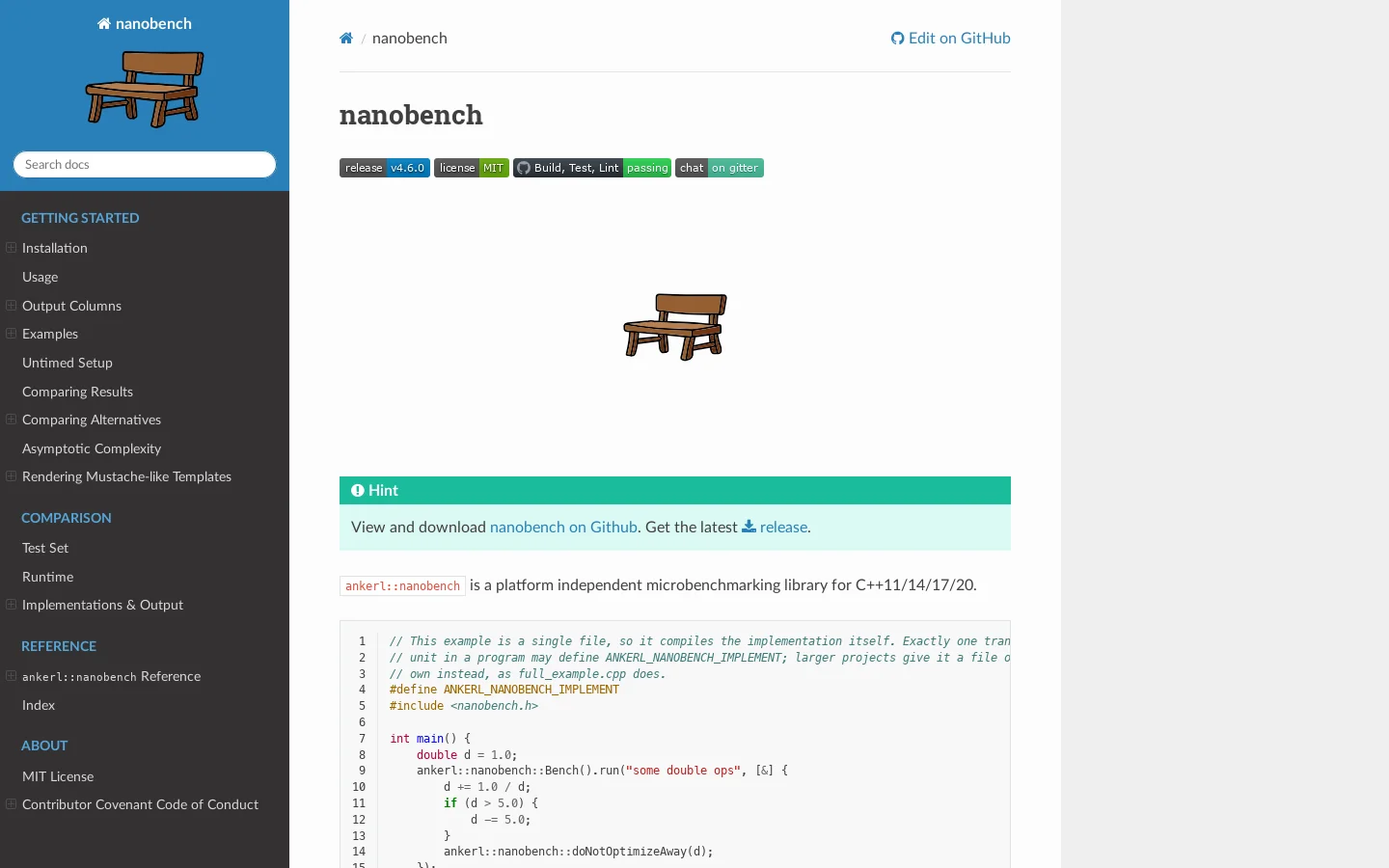Open Implementations & Output page

point(102,605)
